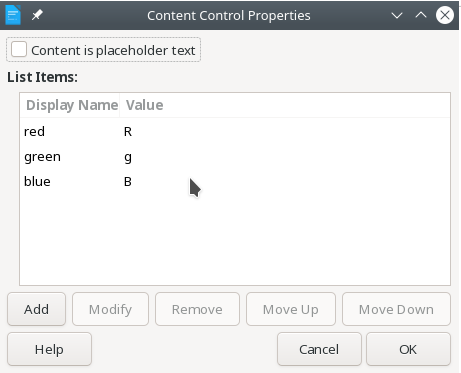Image resolution: width=461 pixels, height=373 pixels.
Task: Click the Move Up button
Action: 291,309
